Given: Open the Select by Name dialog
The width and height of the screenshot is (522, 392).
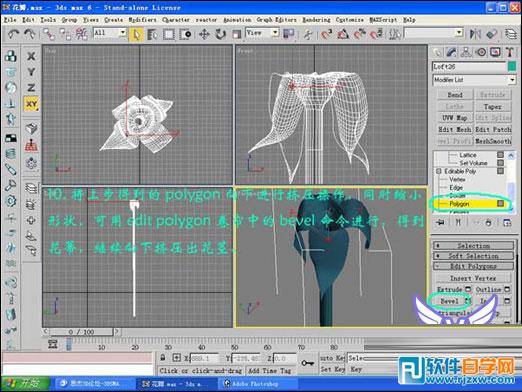Looking at the screenshot, I should pyautogui.click(x=152, y=34).
